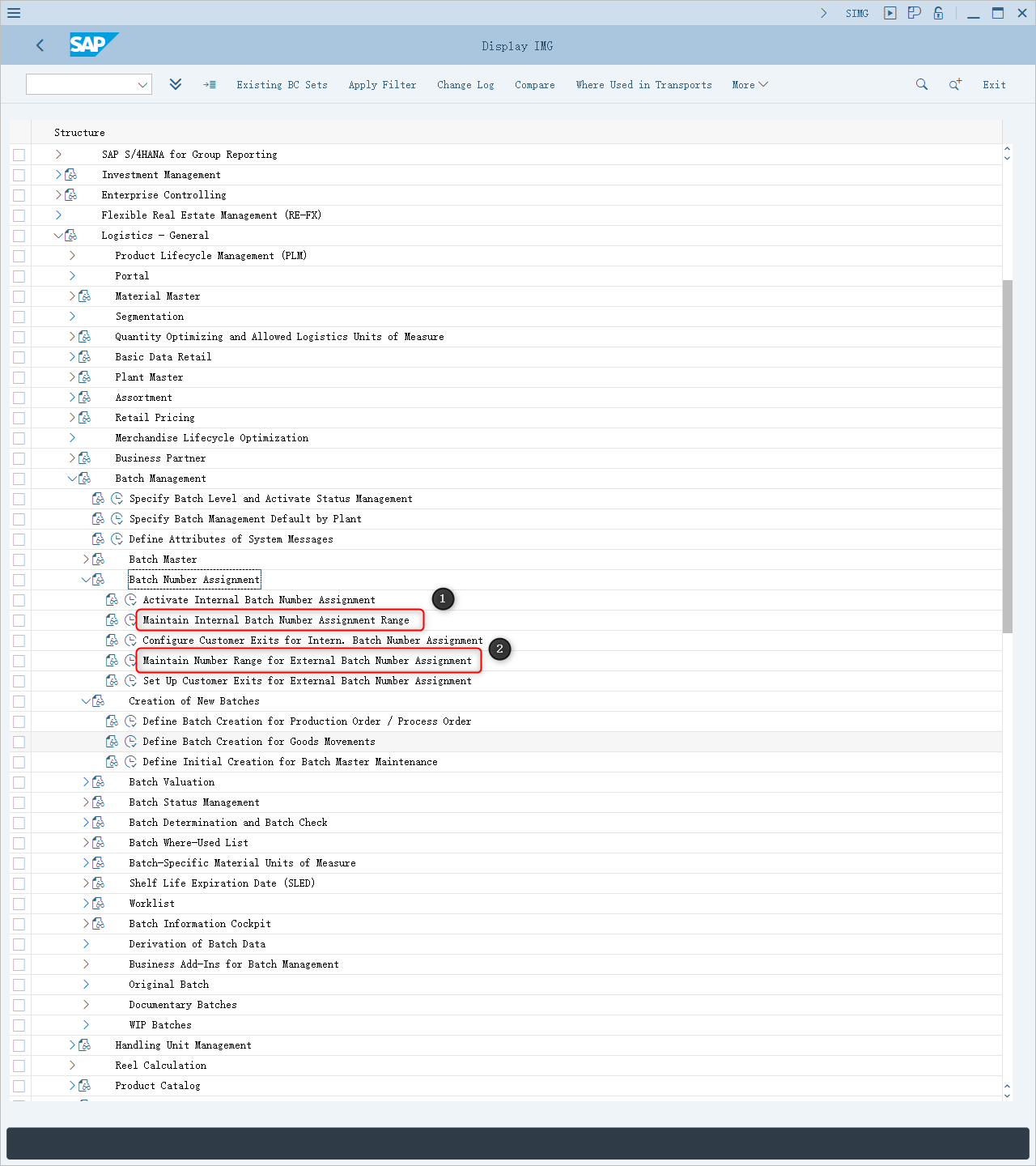Expand the Enterprise Controlling node
Screen dimensions: 1036x1166
pos(58,195)
